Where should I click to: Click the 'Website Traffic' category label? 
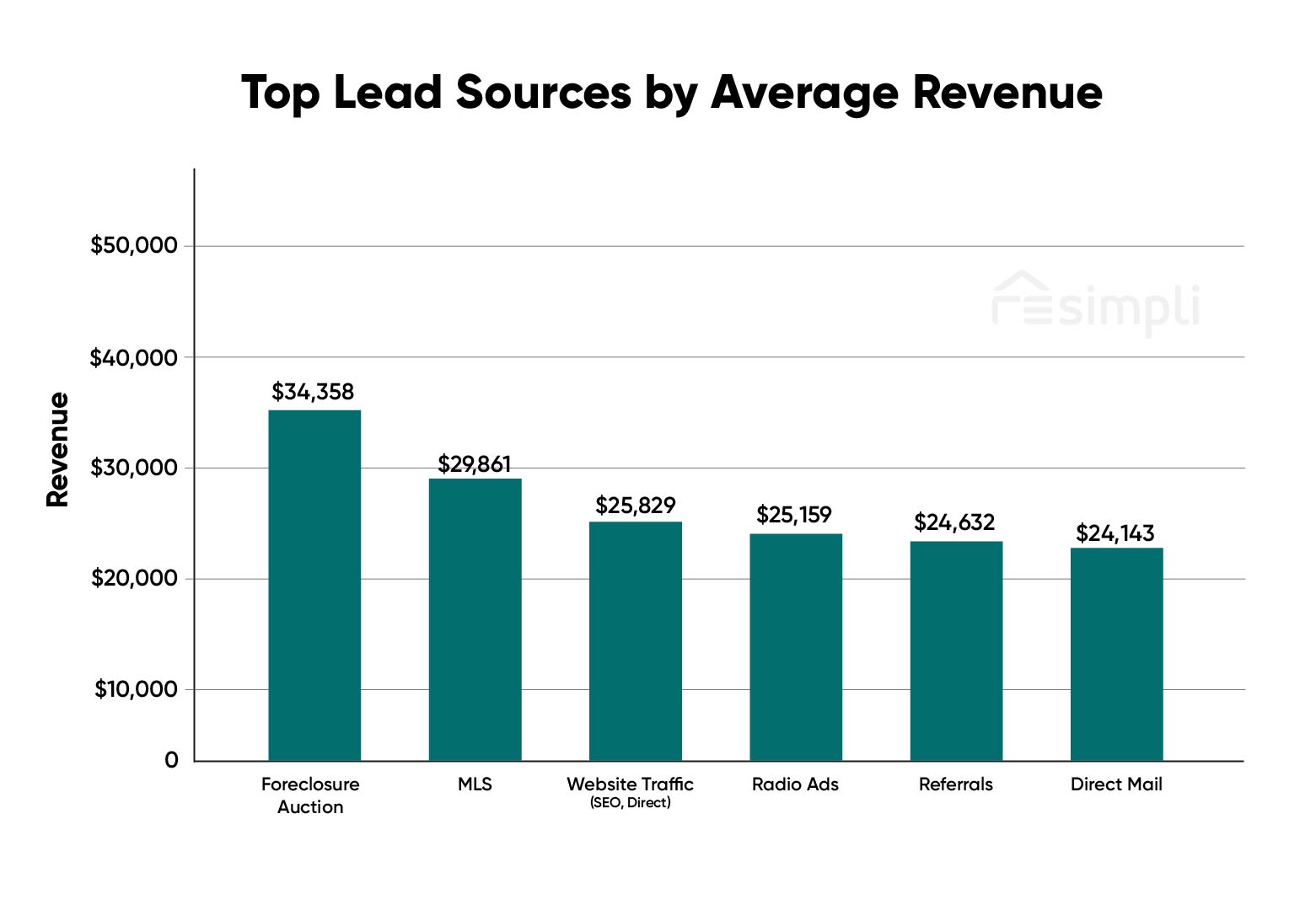tap(631, 784)
